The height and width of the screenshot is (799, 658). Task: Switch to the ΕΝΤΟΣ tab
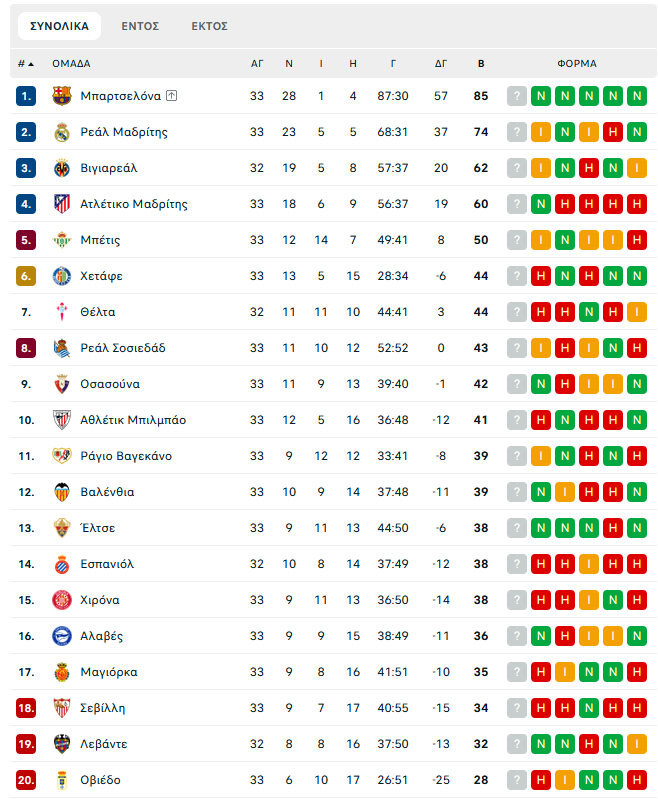coord(140,26)
